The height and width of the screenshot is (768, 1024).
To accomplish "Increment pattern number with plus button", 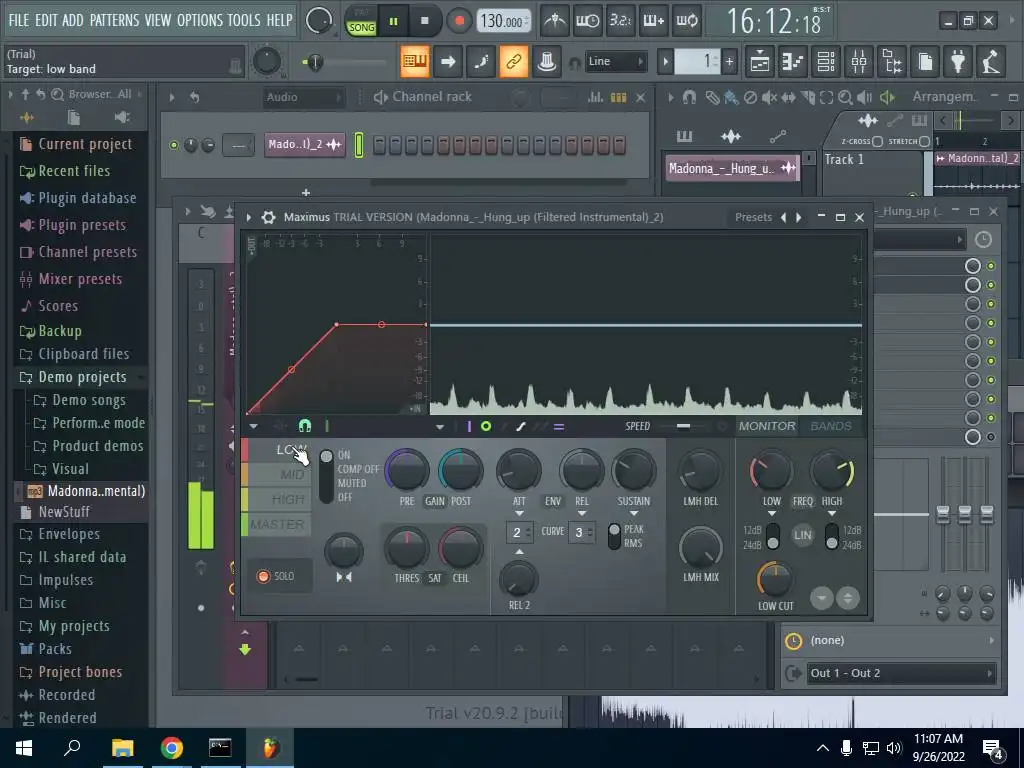I will point(729,61).
